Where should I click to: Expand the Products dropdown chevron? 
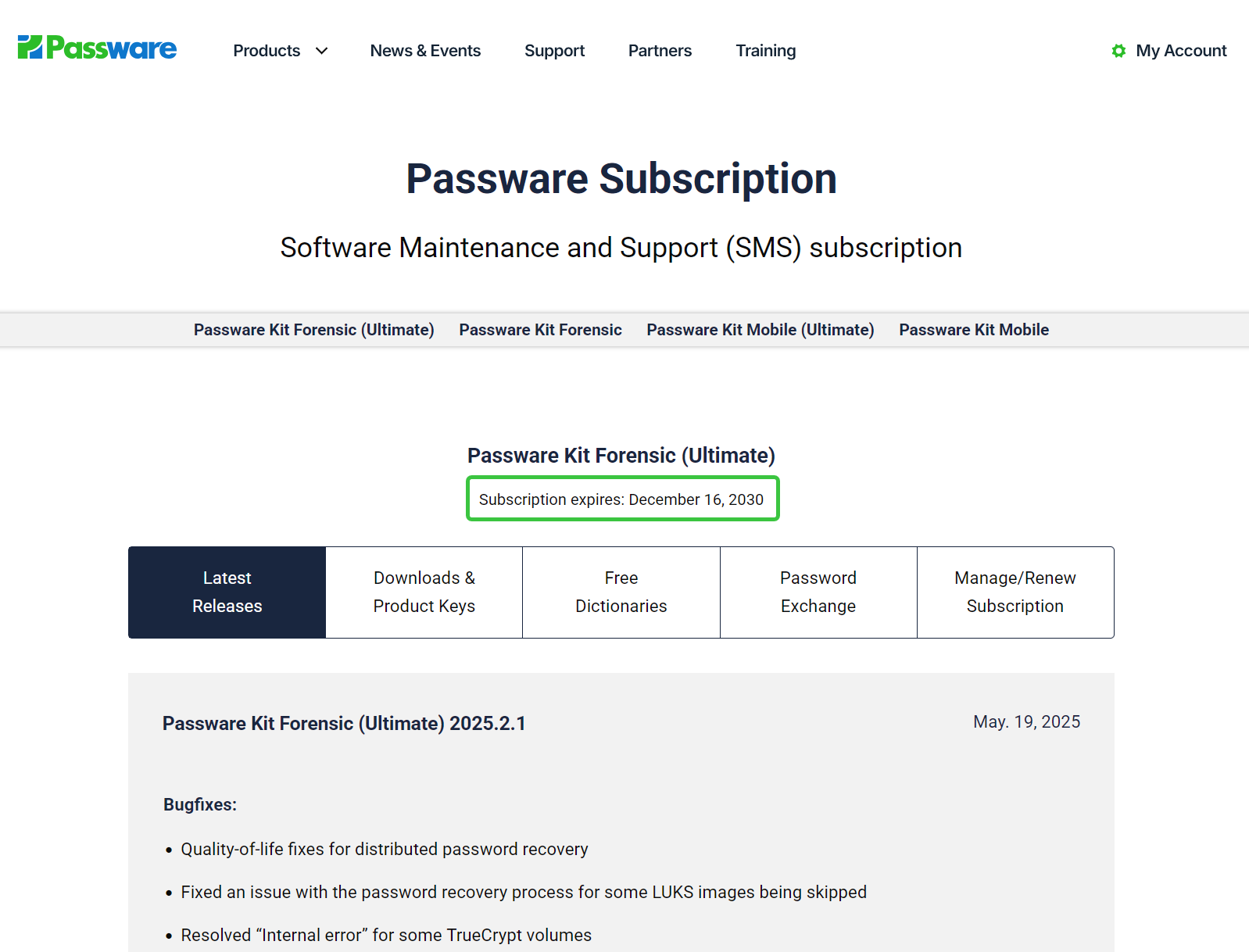[x=321, y=51]
